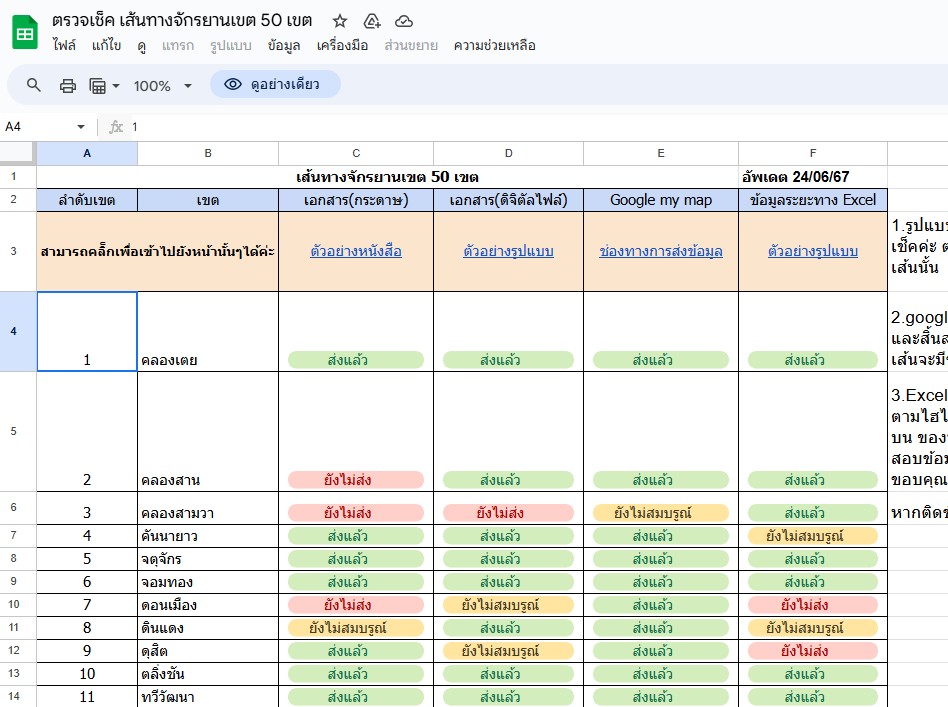Click the document title text
Image resolution: width=948 pixels, height=707 pixels.
click(182, 21)
